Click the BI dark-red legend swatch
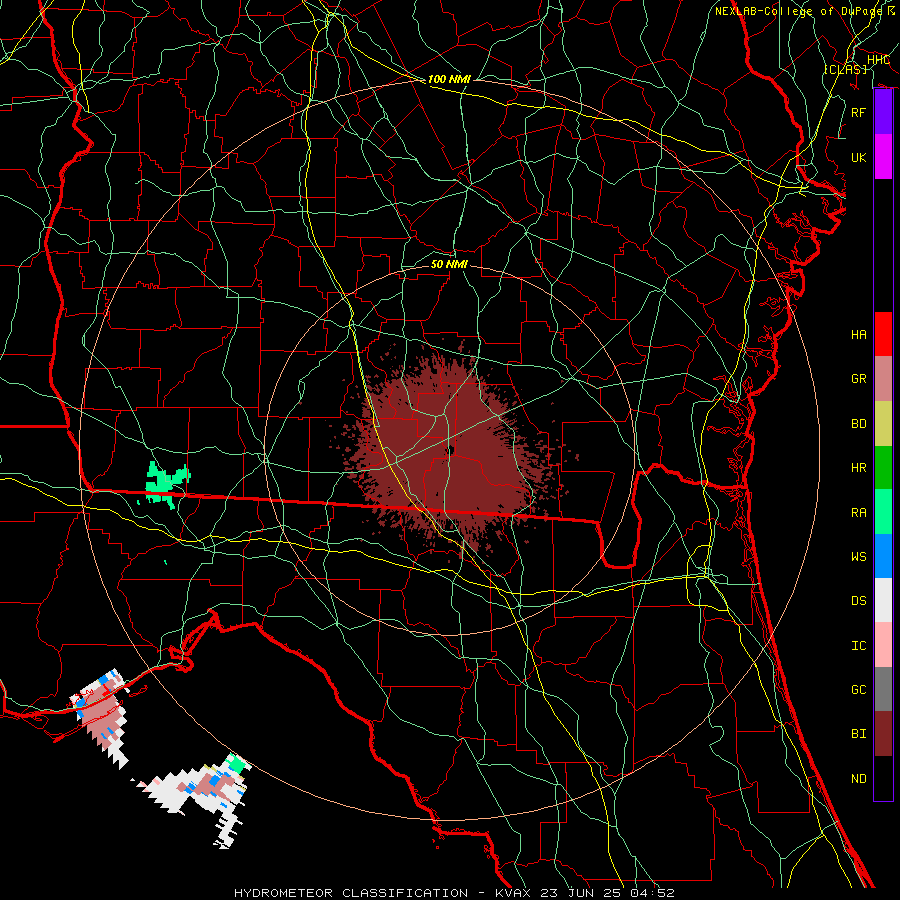 pyautogui.click(x=883, y=734)
